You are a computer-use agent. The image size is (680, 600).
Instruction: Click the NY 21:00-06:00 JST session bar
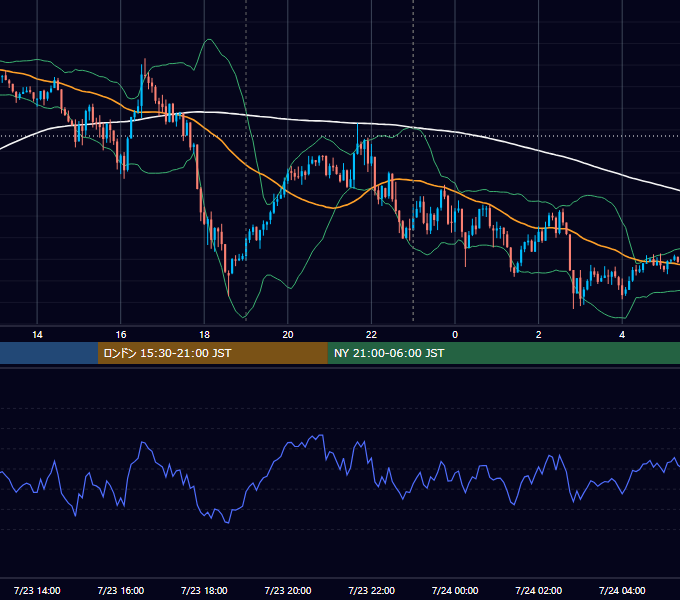point(503,353)
